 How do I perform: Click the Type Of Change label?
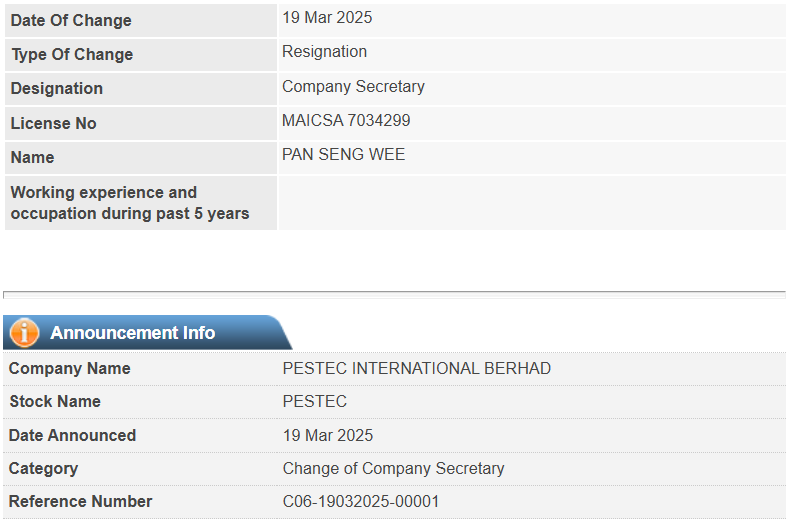[72, 55]
